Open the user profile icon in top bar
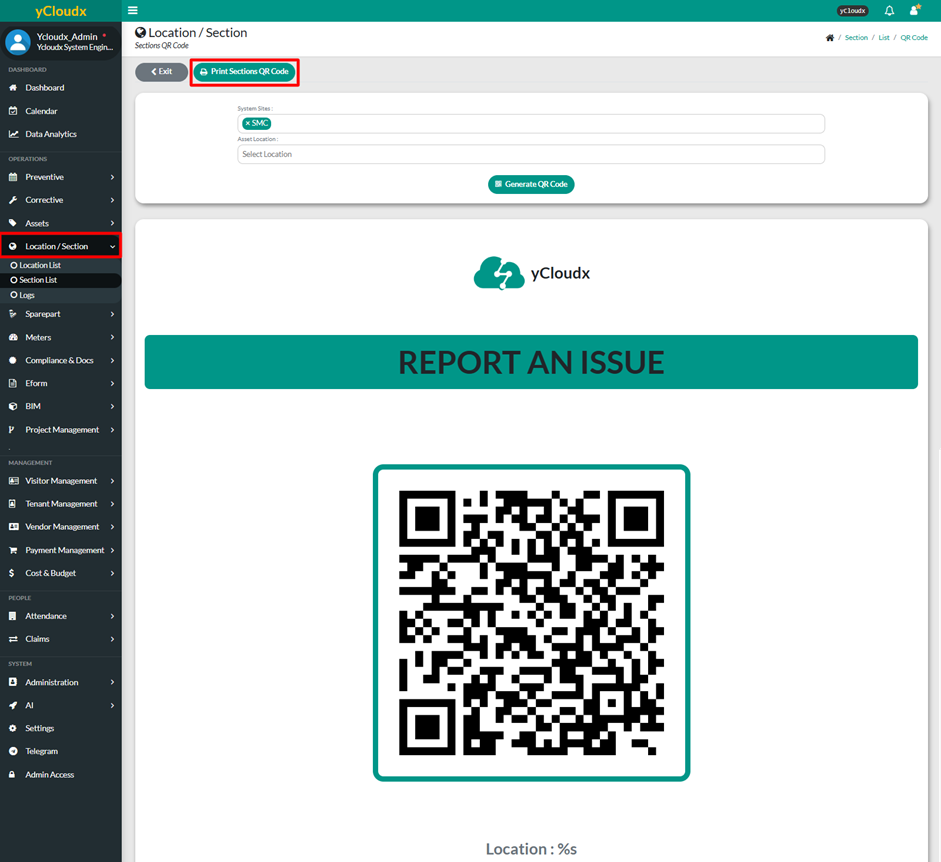This screenshot has width=941, height=862. pyautogui.click(x=915, y=10)
